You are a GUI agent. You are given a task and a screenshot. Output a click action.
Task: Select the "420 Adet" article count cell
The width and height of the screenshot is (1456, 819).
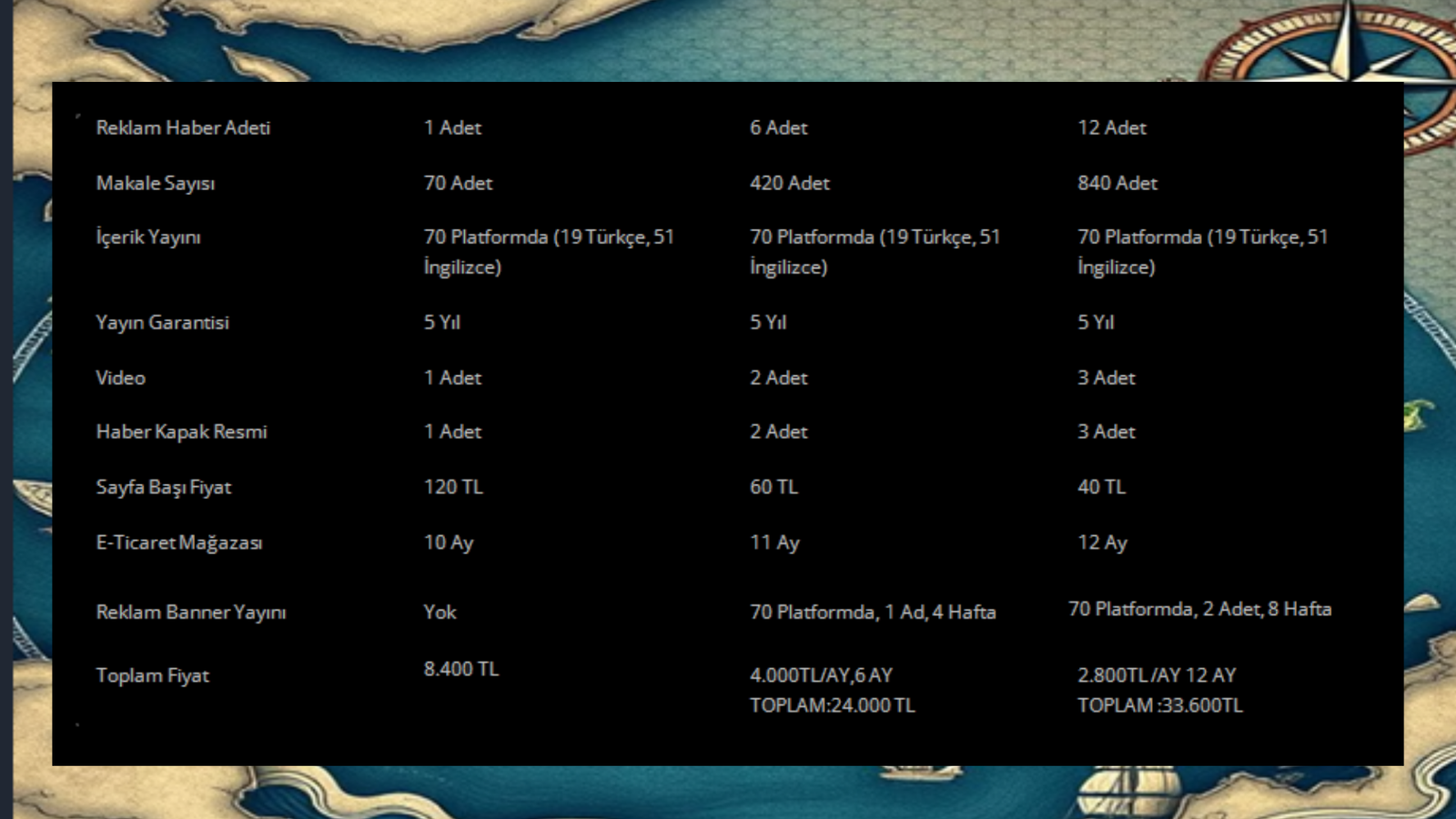[789, 183]
